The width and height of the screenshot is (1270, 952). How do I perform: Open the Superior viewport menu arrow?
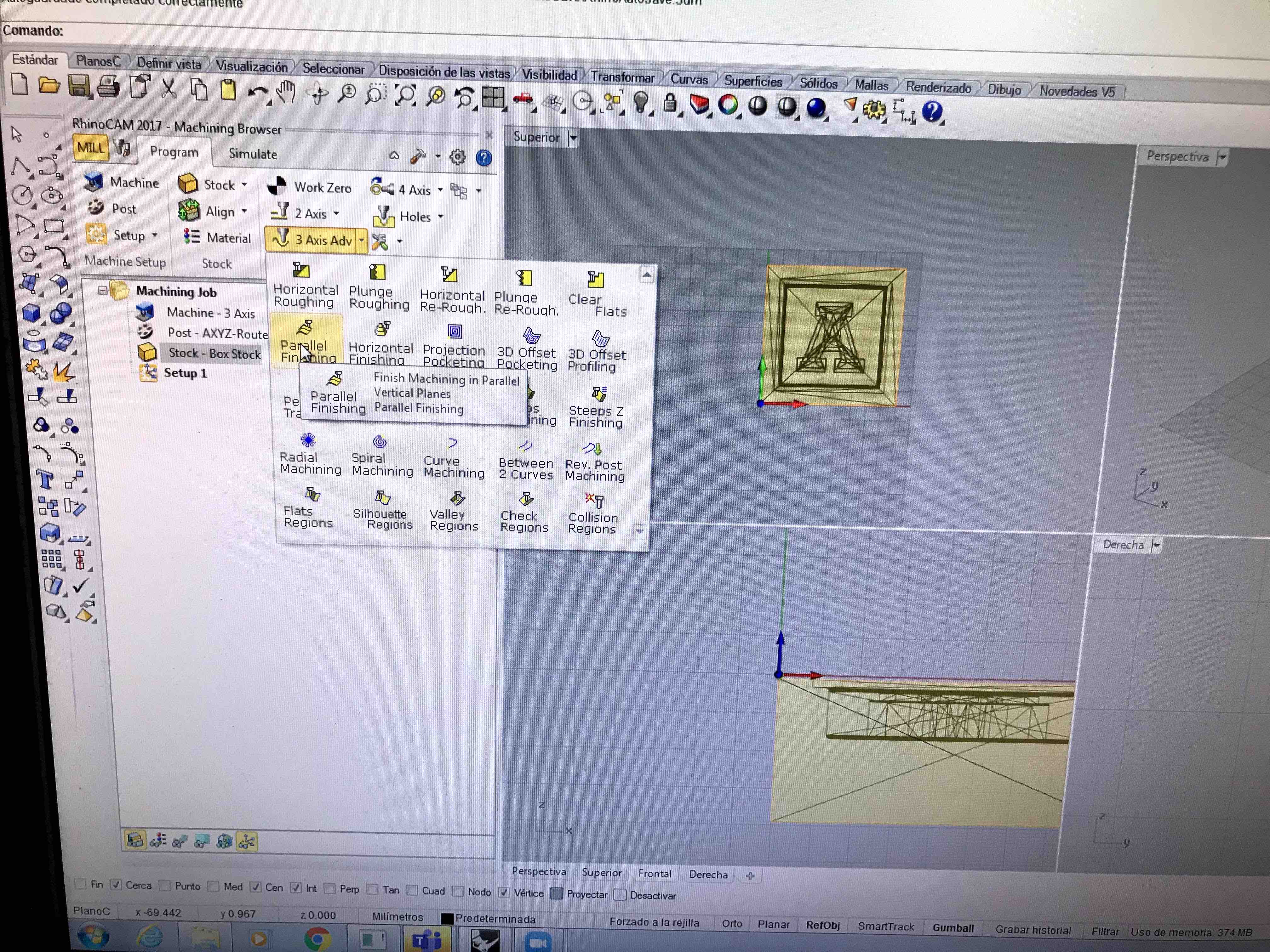[573, 138]
